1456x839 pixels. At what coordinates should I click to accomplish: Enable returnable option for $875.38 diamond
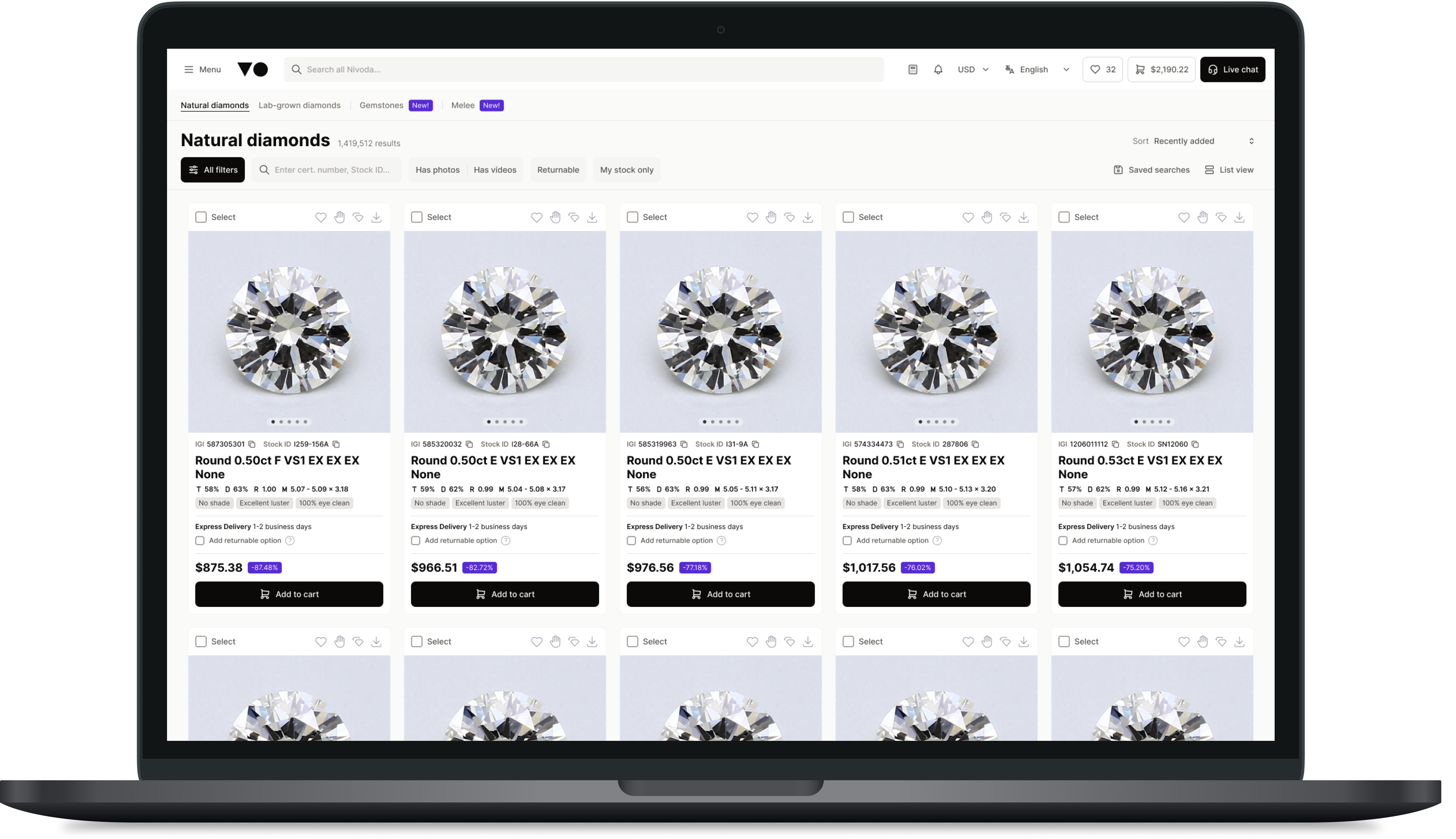click(x=199, y=541)
